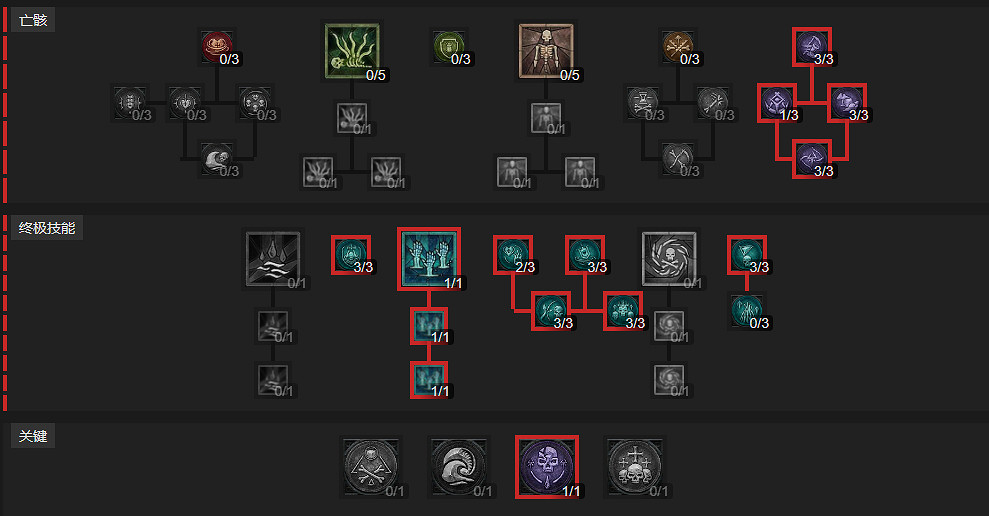Click the teal passive node showing 2/3
Image resolution: width=989 pixels, height=516 pixels.
click(x=513, y=255)
